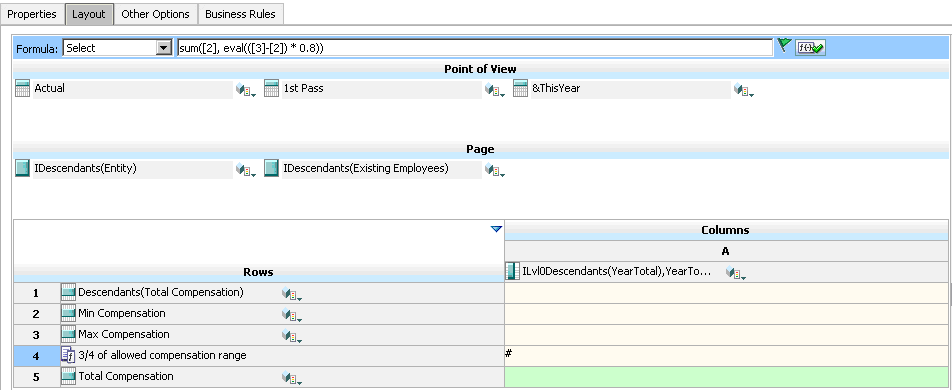The height and width of the screenshot is (391, 952).
Task: Click the &ThisYear member text
Action: [x=556, y=88]
